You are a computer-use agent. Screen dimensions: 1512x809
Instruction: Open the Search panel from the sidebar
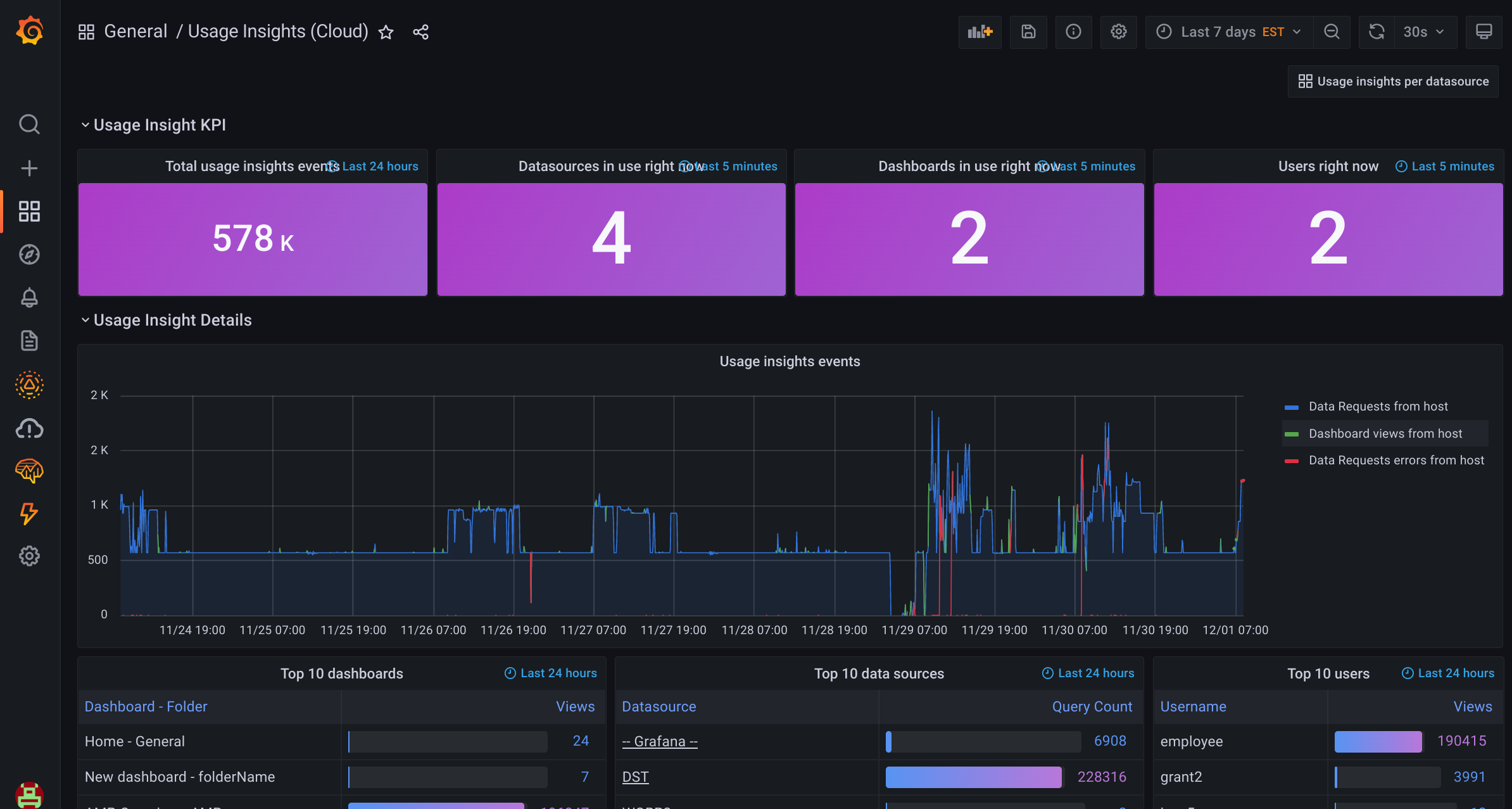(x=29, y=124)
